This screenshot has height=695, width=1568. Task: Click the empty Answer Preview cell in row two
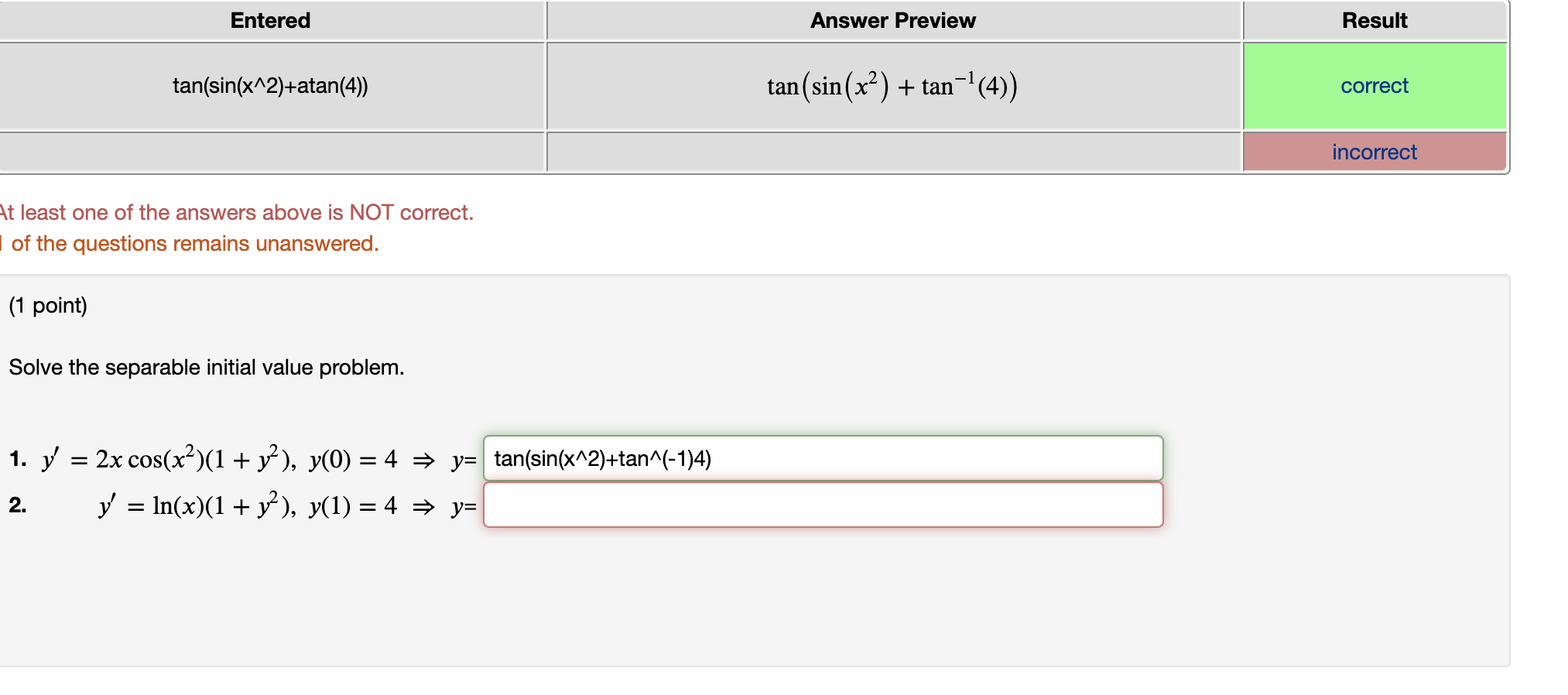(x=892, y=152)
